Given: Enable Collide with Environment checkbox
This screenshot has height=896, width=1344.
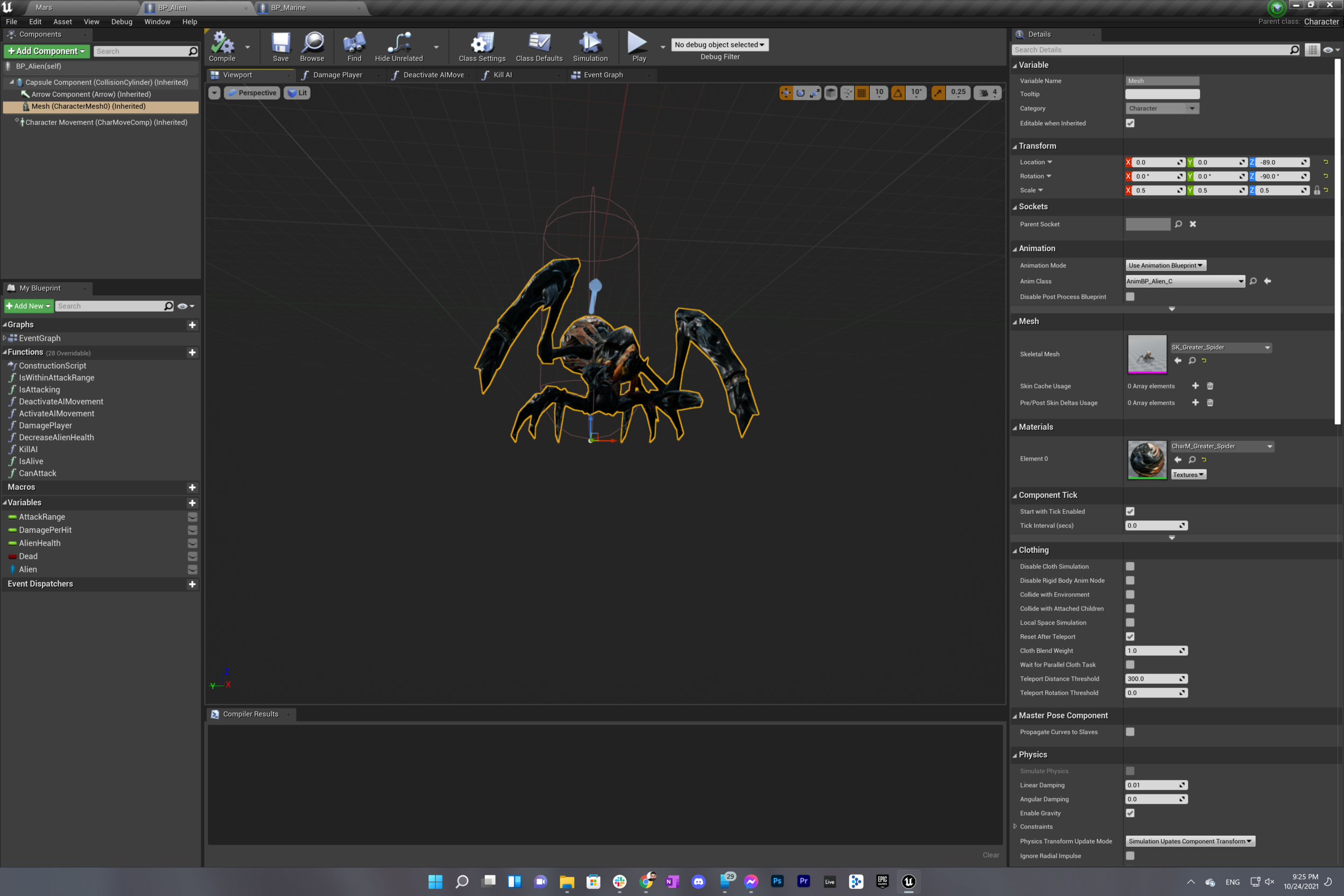Looking at the screenshot, I should (1130, 594).
